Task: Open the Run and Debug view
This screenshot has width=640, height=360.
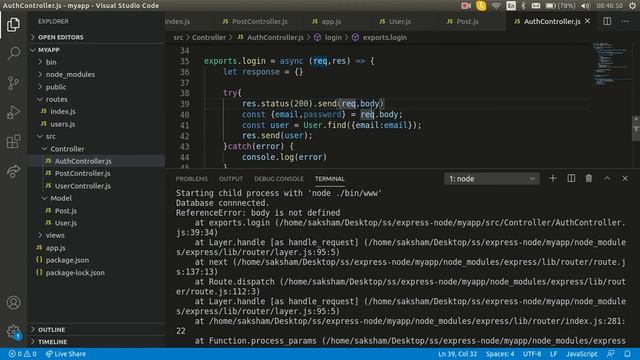Action: point(13,112)
